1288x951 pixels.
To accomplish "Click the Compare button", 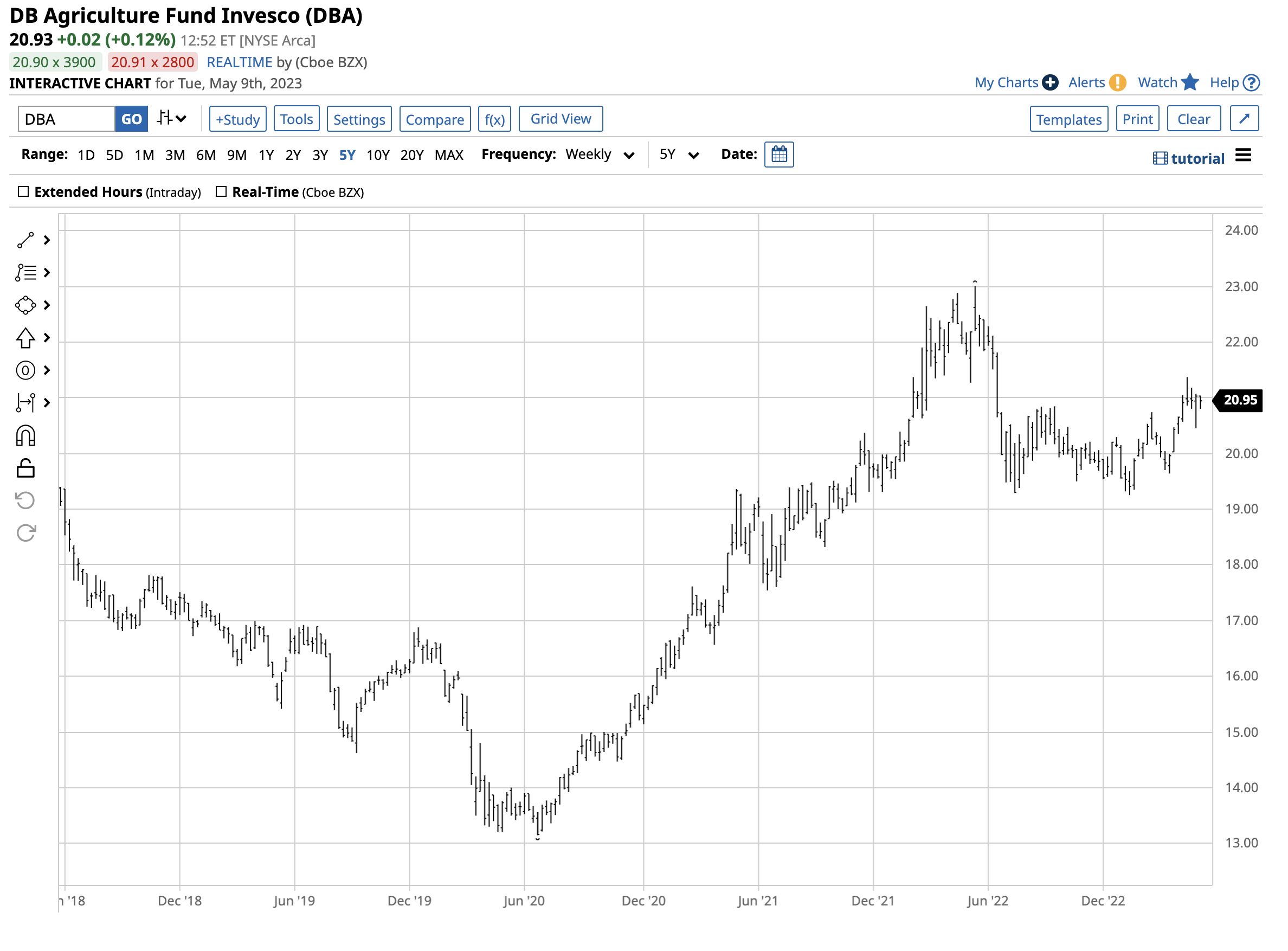I will pos(436,119).
